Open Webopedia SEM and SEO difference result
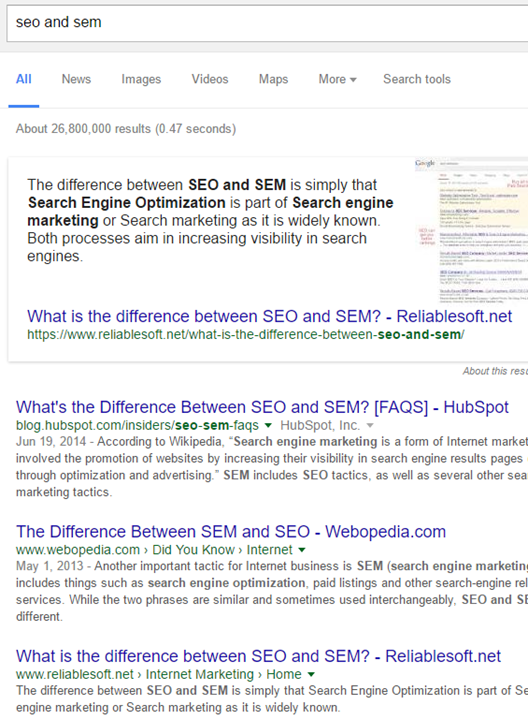The image size is (528, 720). coord(231,531)
